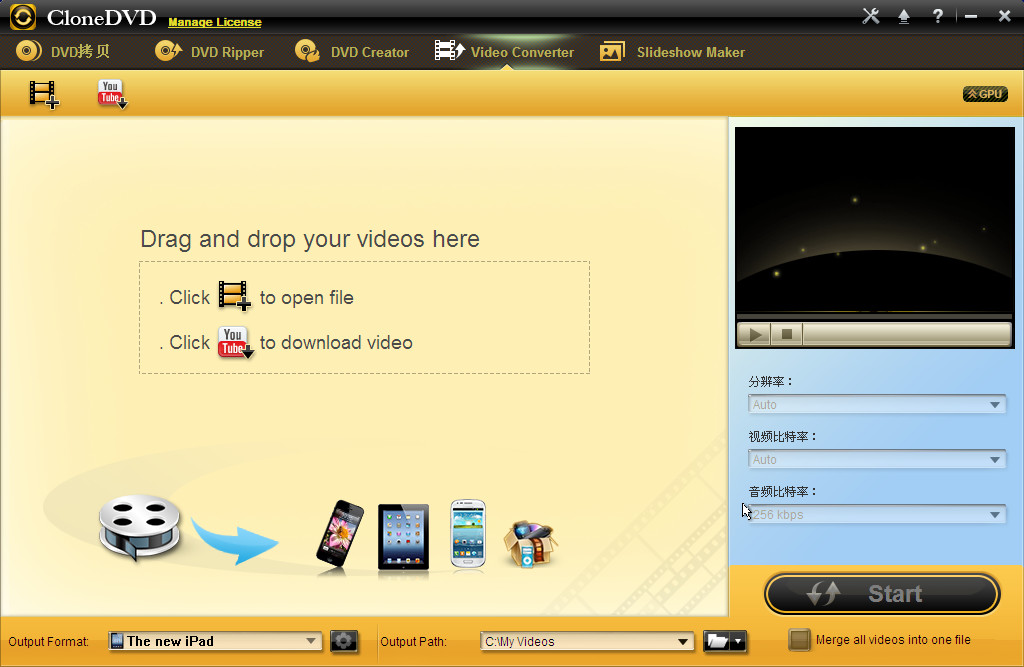
Task: Click the iPhone device illustration
Action: pos(340,534)
